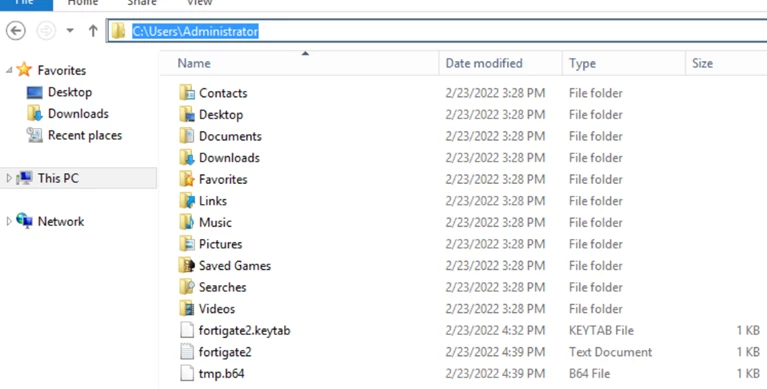This screenshot has width=767, height=389.
Task: Click the Forward navigation arrow
Action: point(46,31)
